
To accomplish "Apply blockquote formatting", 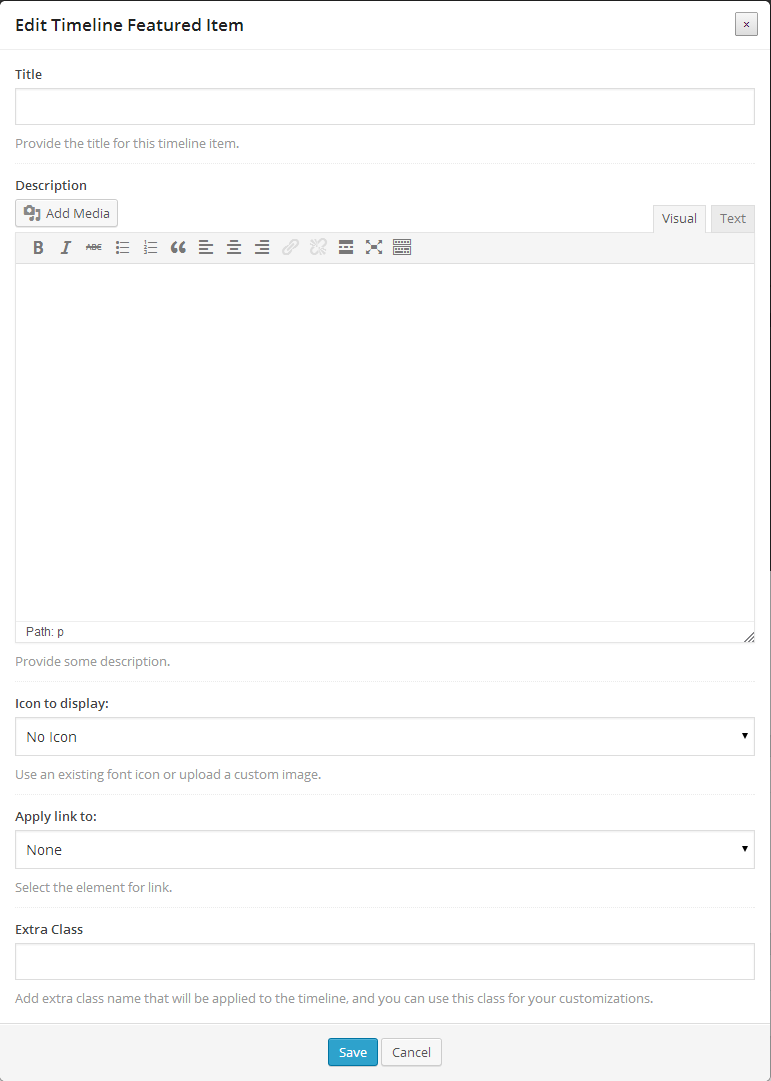I will coord(178,247).
